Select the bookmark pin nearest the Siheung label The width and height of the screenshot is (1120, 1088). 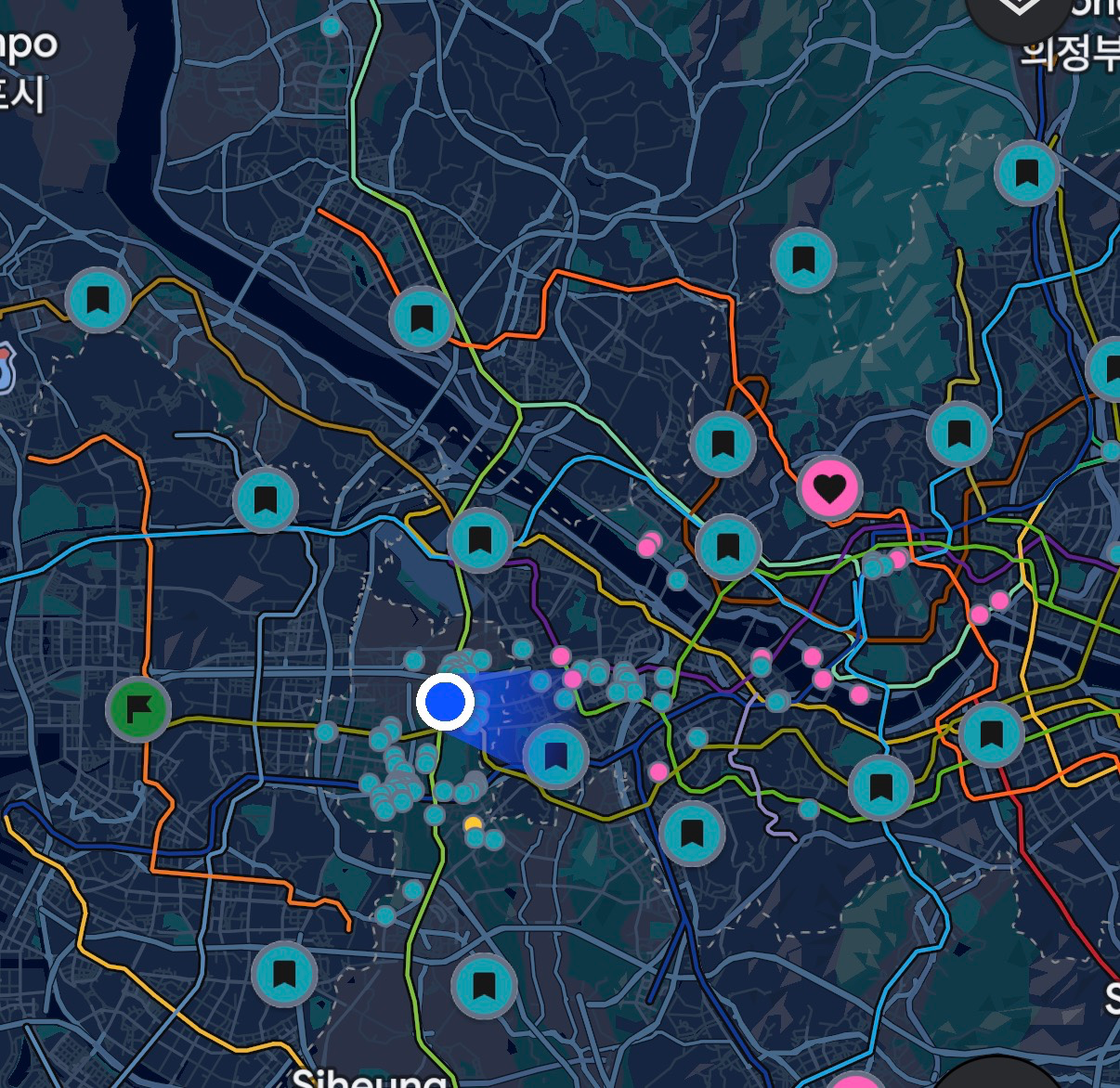coord(483,984)
